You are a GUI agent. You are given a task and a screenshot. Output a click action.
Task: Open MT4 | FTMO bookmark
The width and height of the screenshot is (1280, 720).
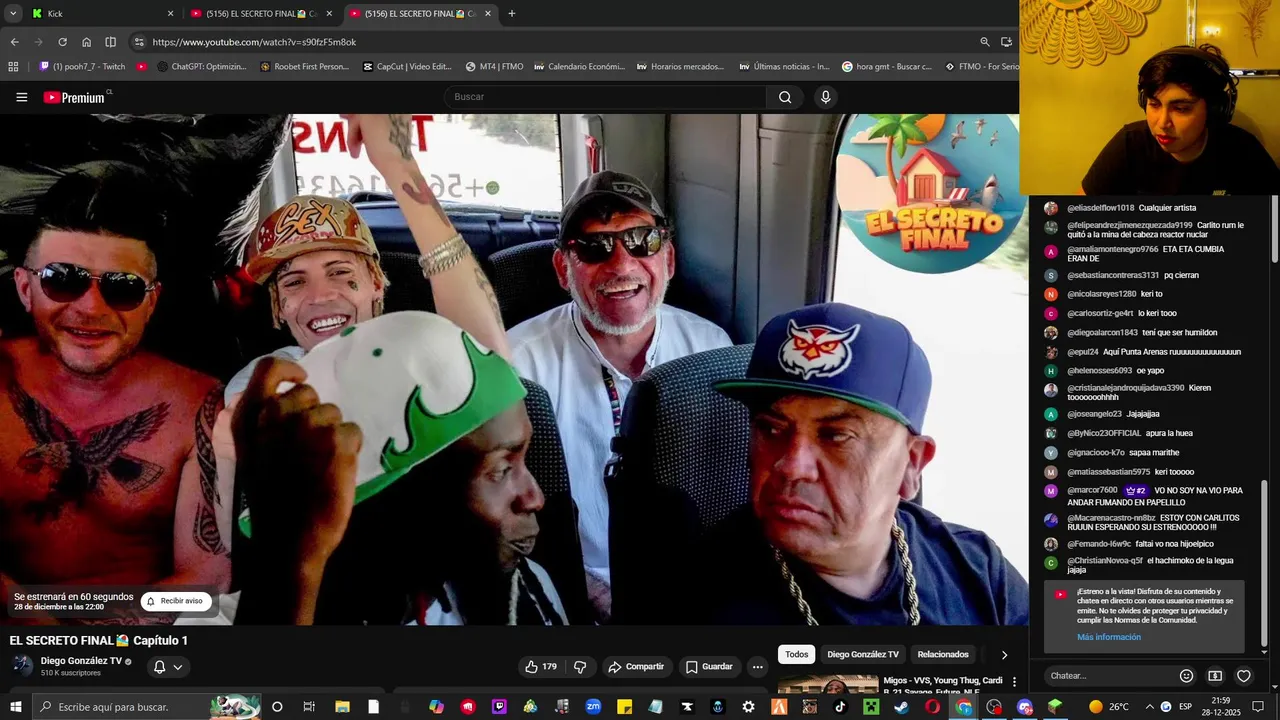(x=494, y=67)
